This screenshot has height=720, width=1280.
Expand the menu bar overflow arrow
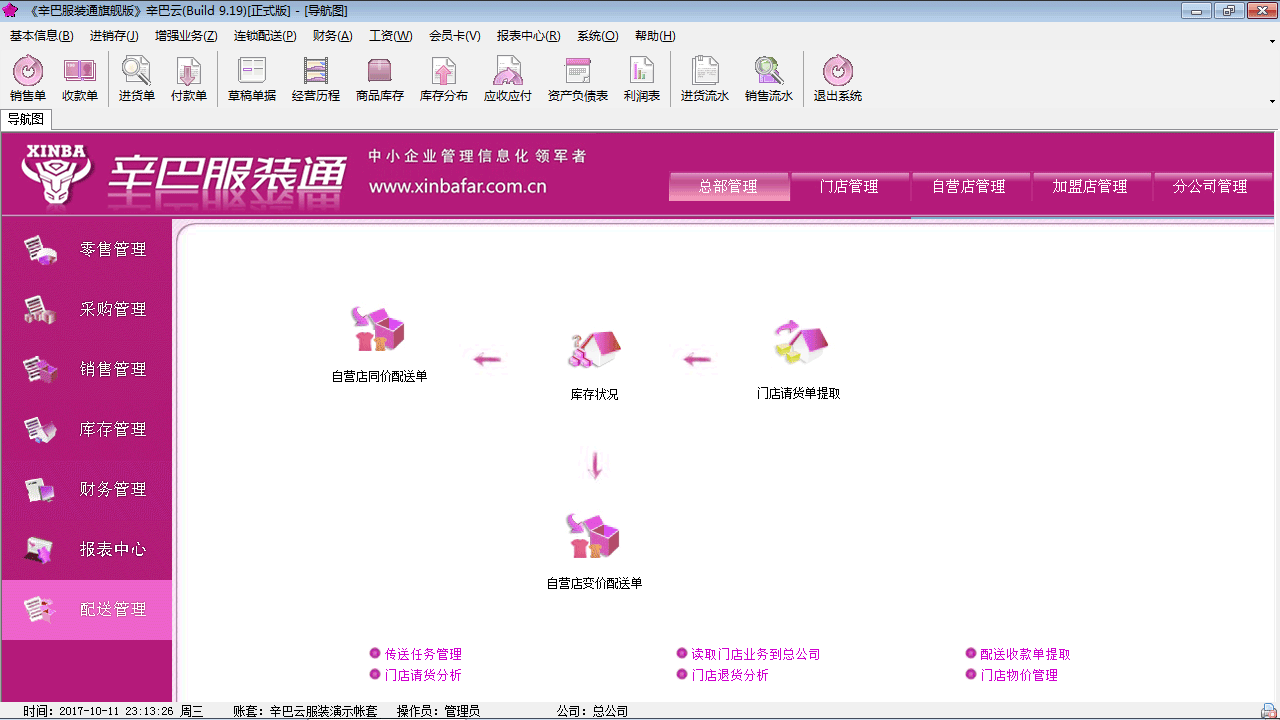pyautogui.click(x=1272, y=41)
